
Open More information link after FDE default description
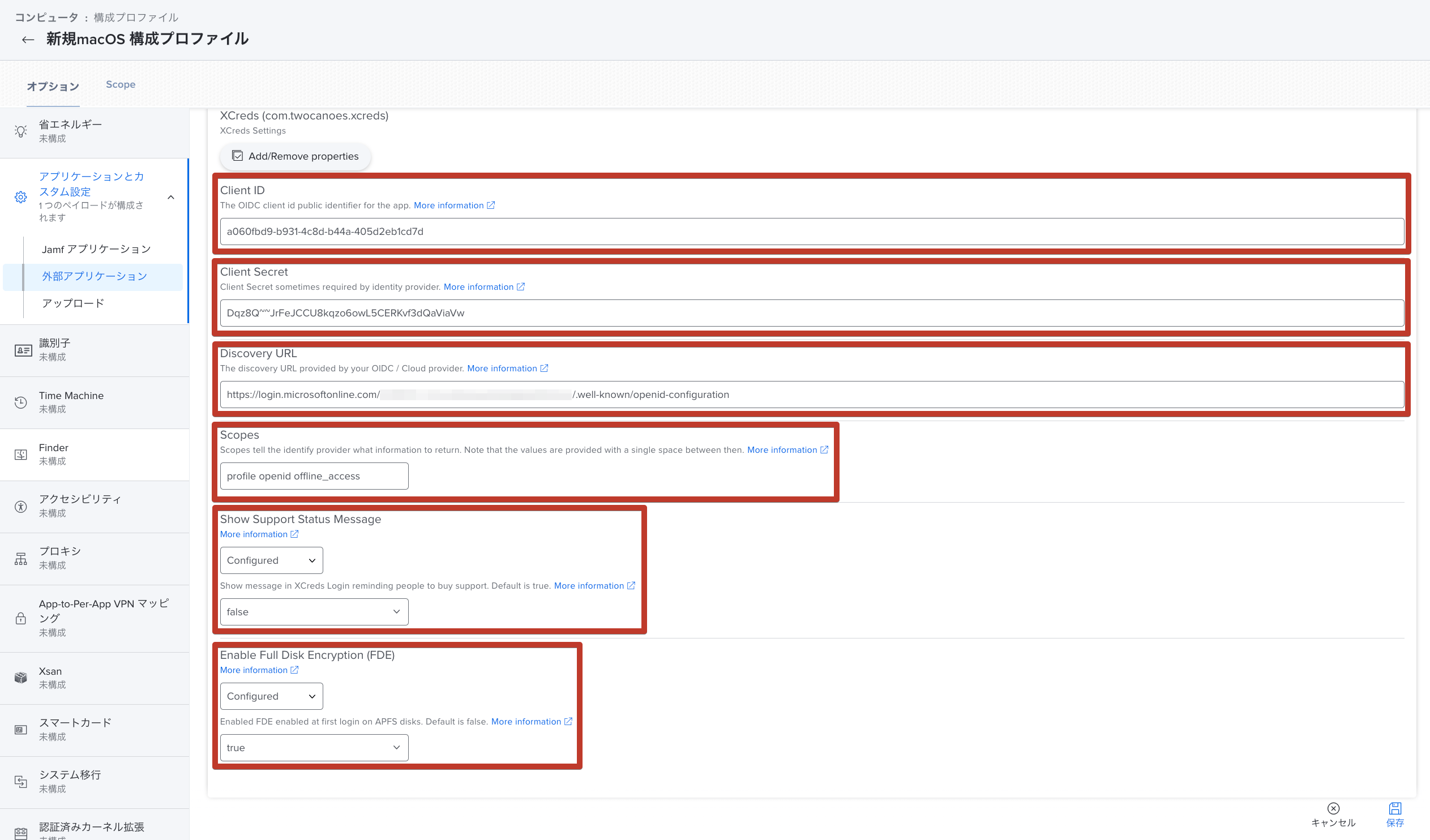point(532,721)
